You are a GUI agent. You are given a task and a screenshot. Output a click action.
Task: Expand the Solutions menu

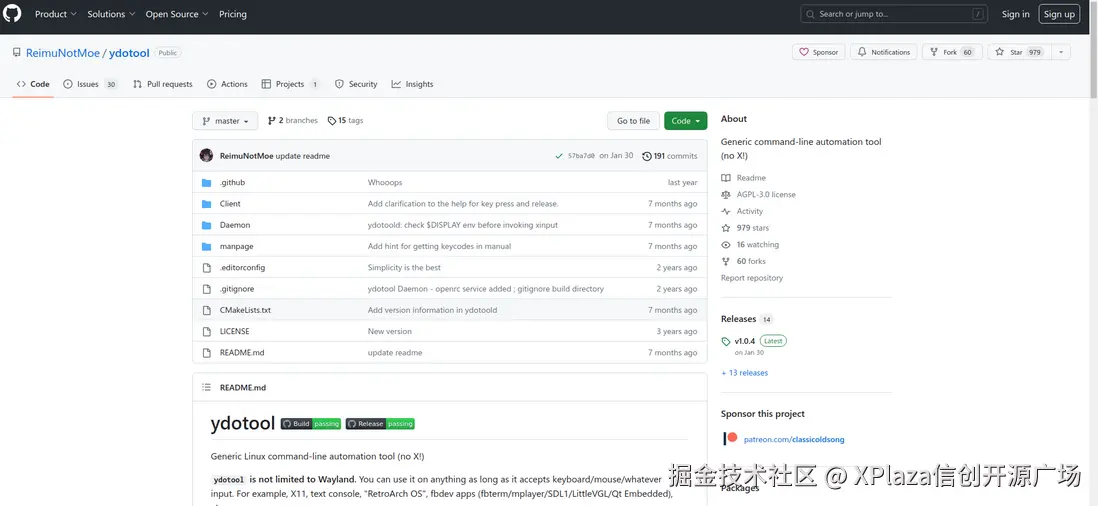click(x=111, y=14)
